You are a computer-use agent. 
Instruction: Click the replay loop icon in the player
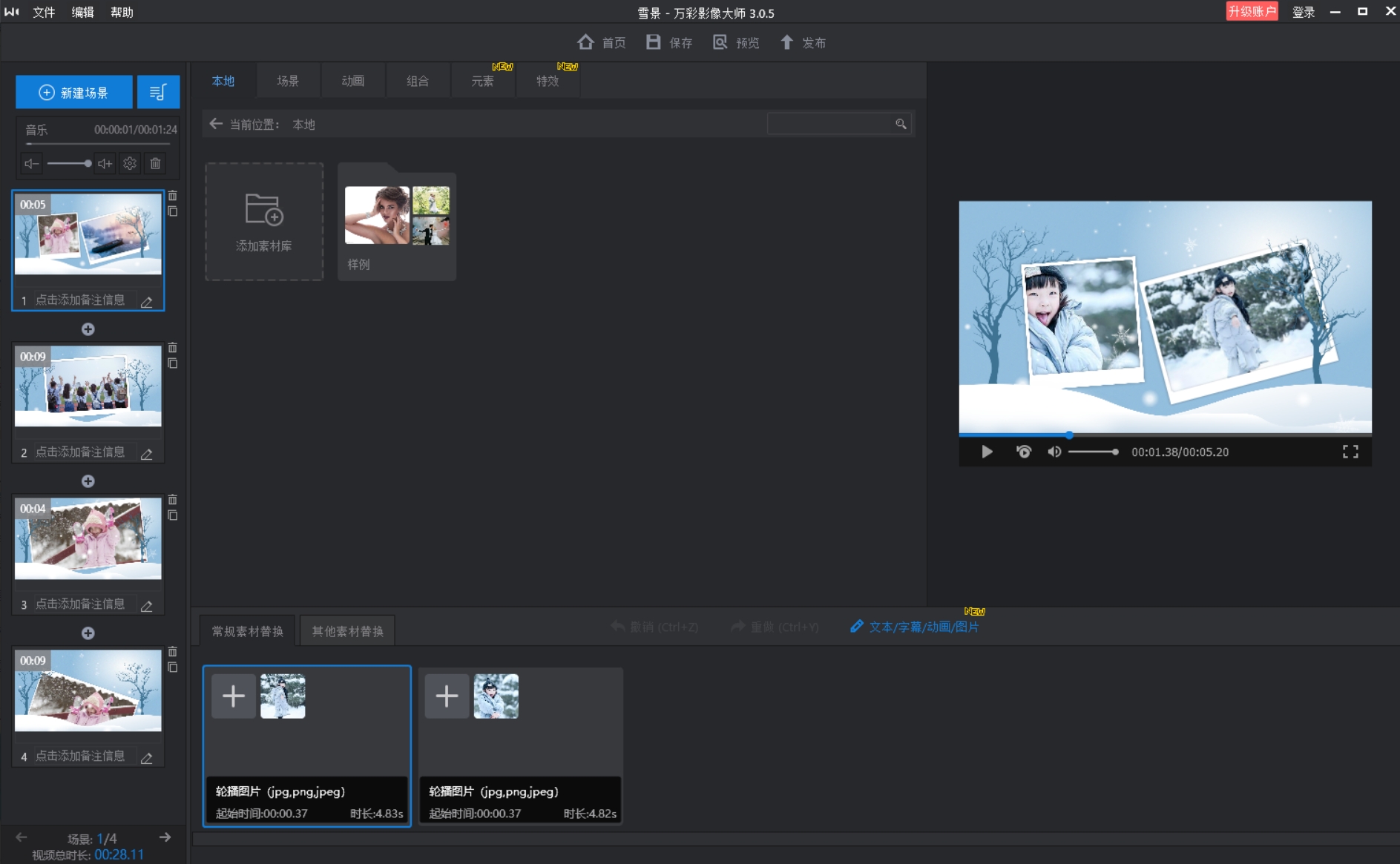(1024, 452)
